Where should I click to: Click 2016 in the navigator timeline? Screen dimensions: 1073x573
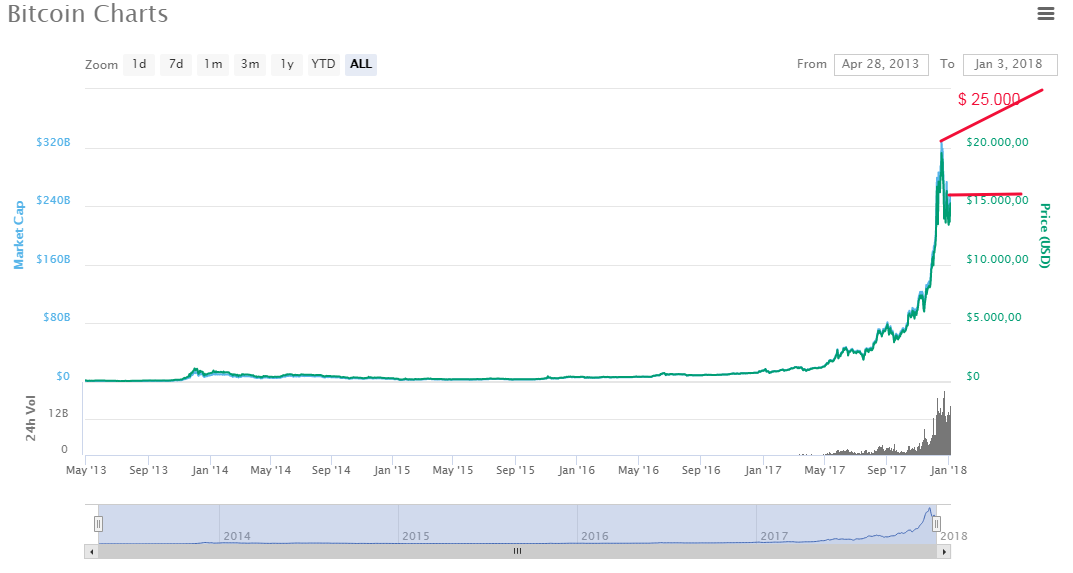pos(595,536)
